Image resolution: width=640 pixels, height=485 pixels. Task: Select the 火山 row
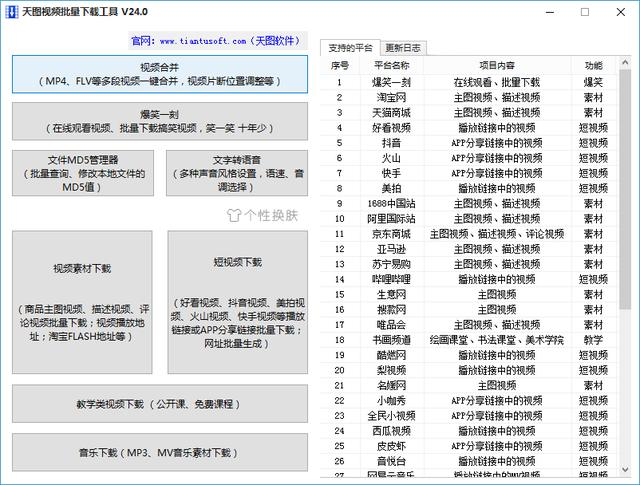click(469, 158)
